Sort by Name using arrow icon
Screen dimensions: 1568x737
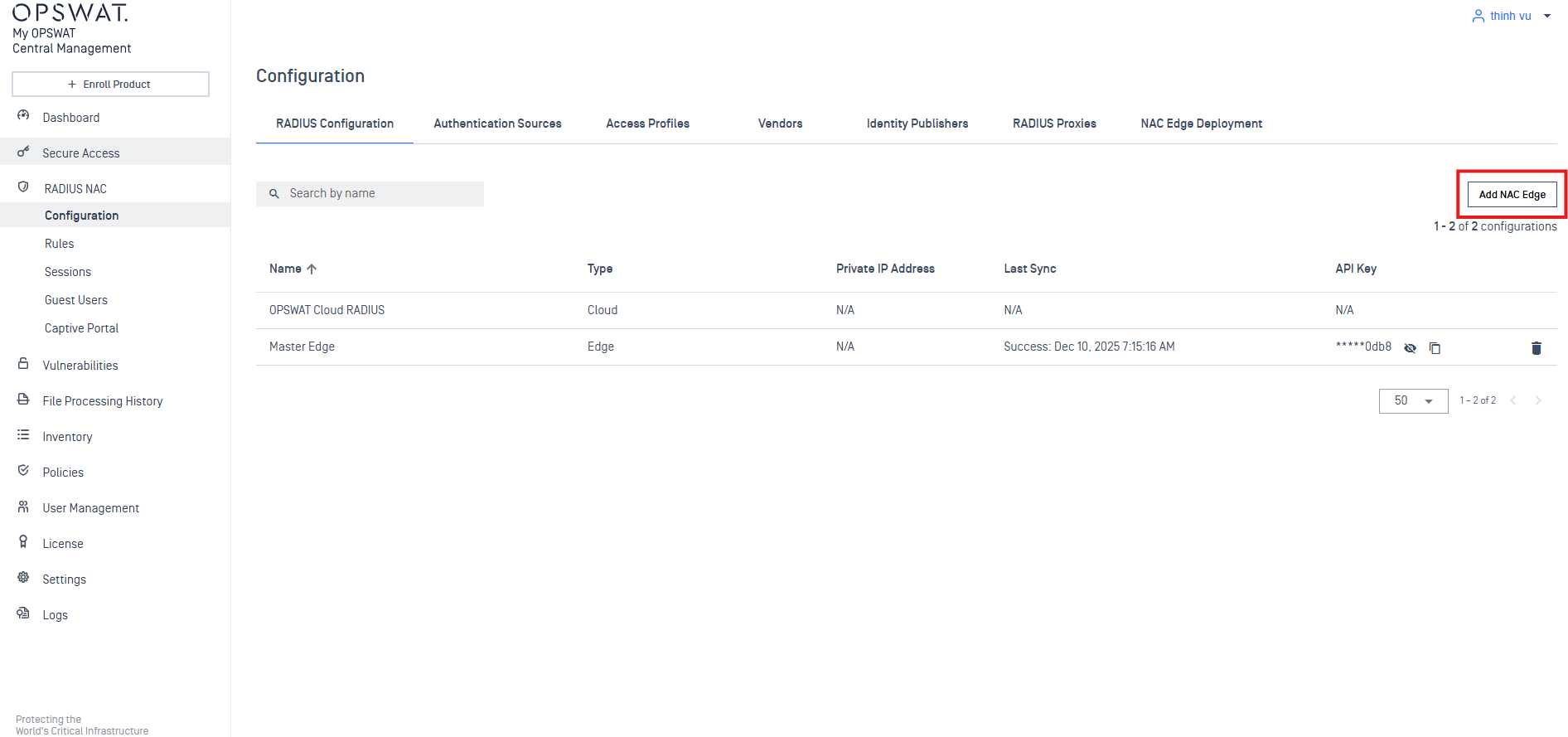pos(312,269)
